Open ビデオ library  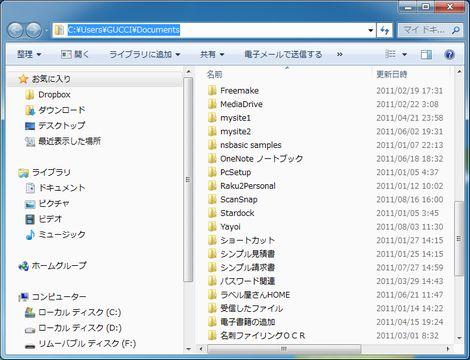pyautogui.click(x=50, y=219)
